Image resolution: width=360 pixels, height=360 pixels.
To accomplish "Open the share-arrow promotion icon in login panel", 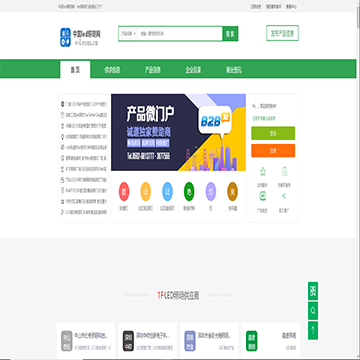I will pos(284,196).
